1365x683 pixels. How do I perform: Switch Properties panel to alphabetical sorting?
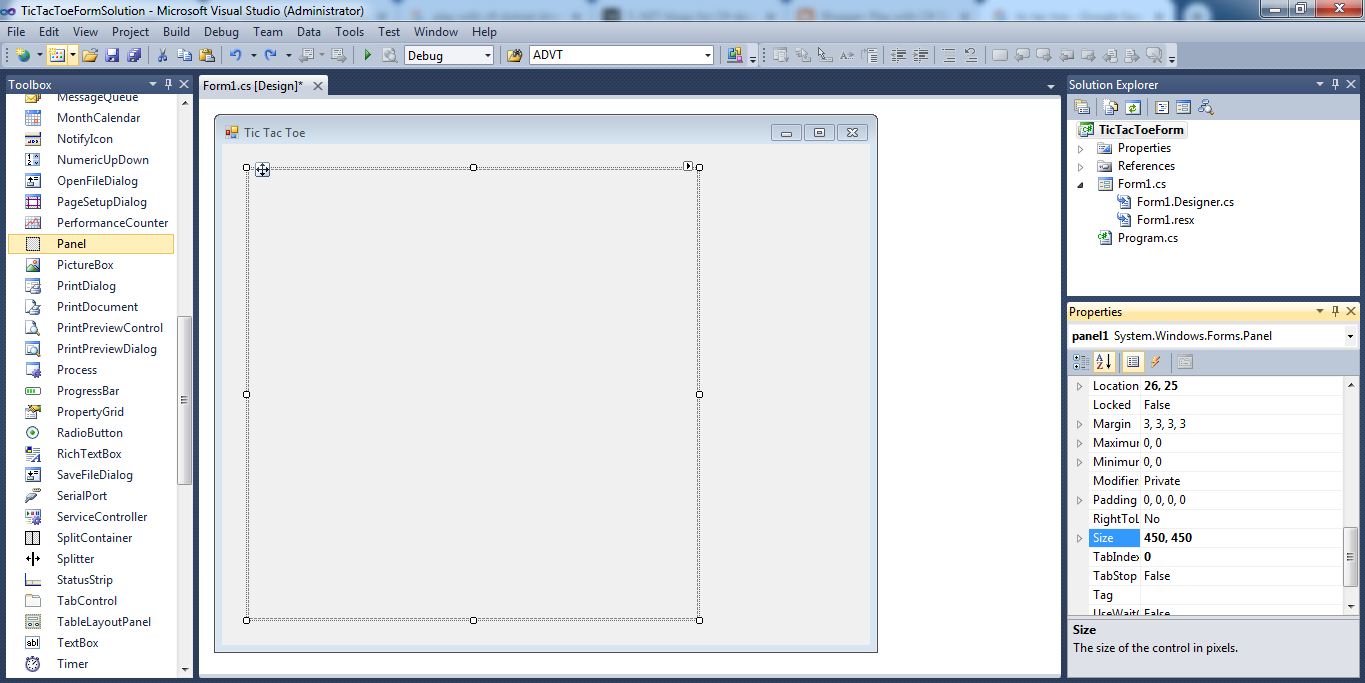1104,362
